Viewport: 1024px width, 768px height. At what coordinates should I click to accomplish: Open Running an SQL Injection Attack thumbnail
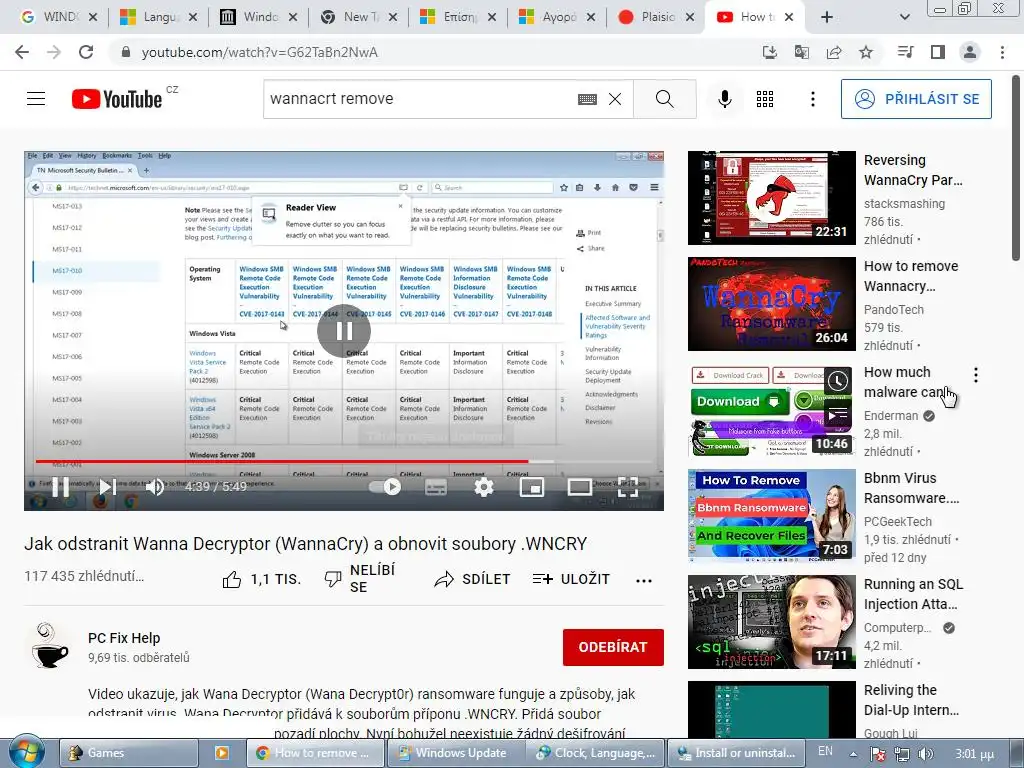coord(771,622)
